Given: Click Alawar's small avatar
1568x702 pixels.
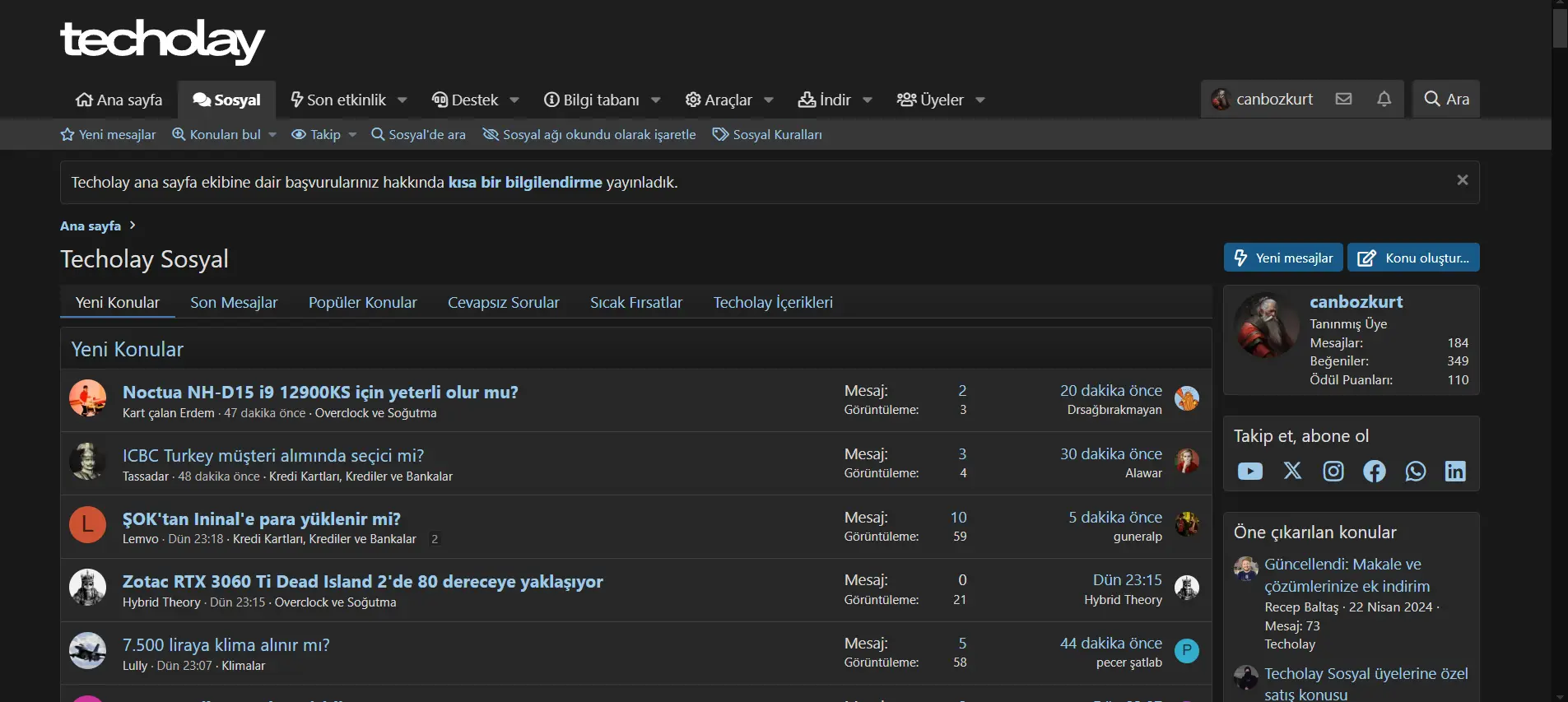Looking at the screenshot, I should pos(1187,462).
